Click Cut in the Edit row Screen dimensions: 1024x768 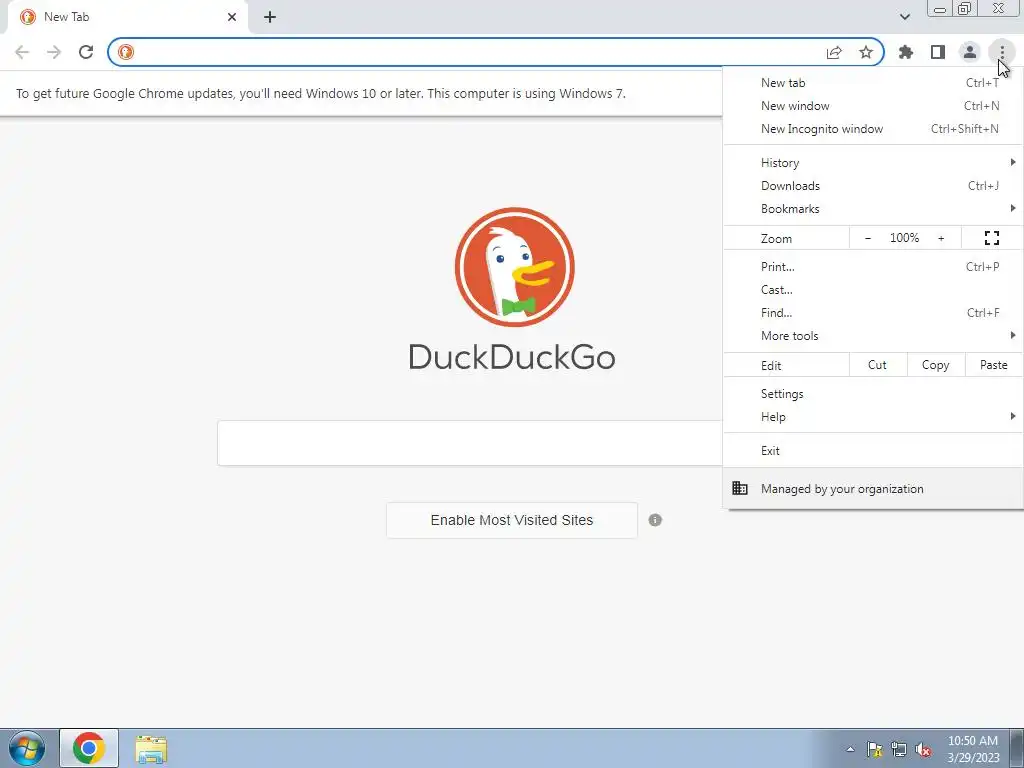[x=878, y=365]
